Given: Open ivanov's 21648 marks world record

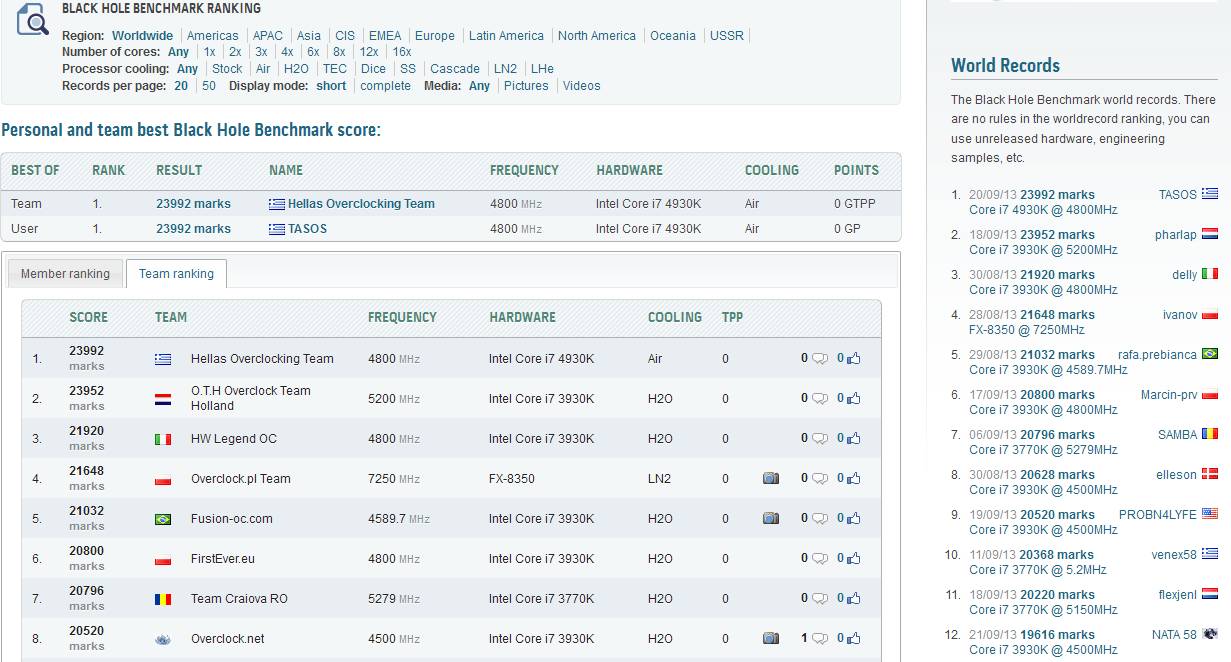Looking at the screenshot, I should (x=1057, y=315).
